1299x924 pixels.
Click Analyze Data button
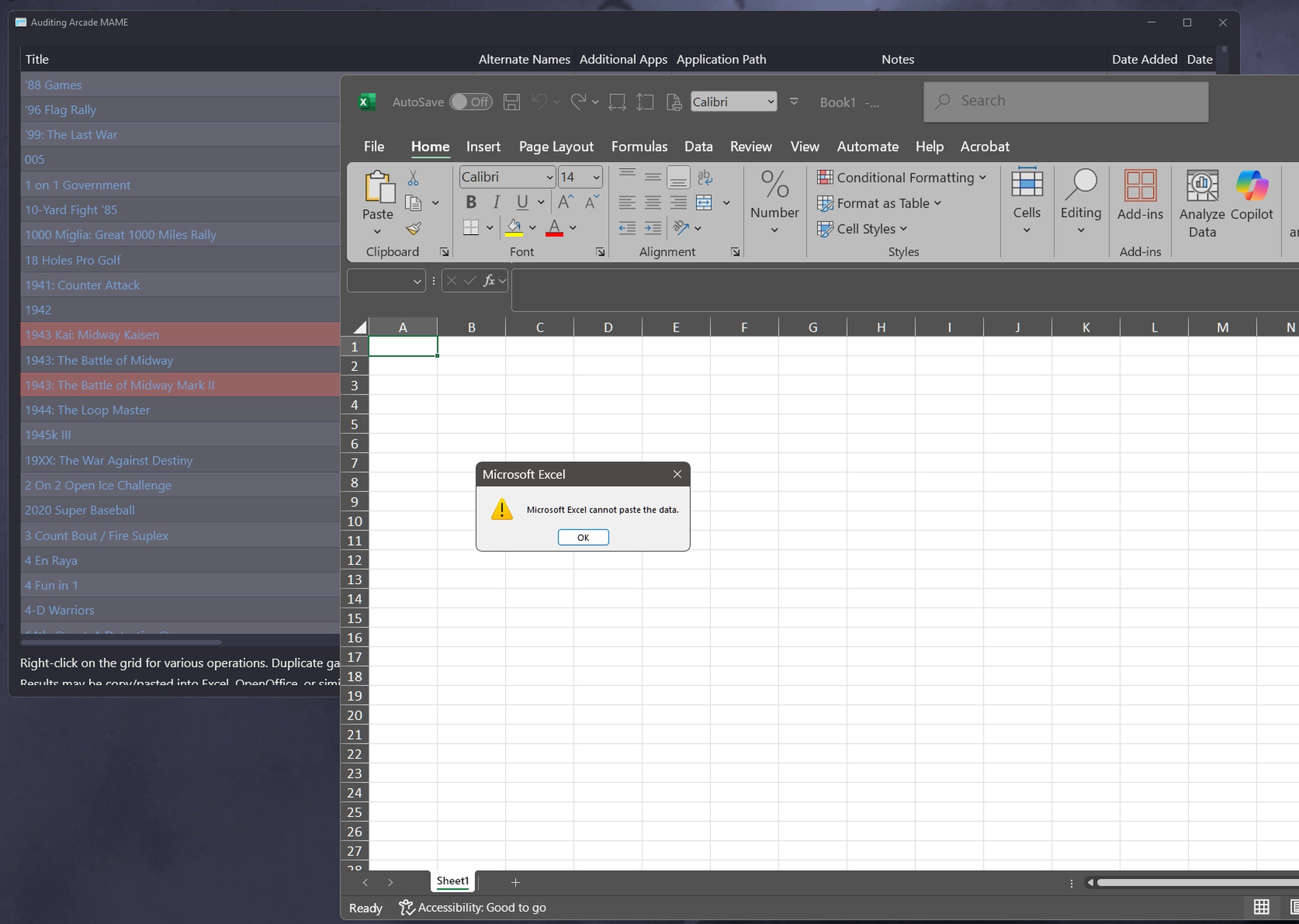click(x=1202, y=203)
